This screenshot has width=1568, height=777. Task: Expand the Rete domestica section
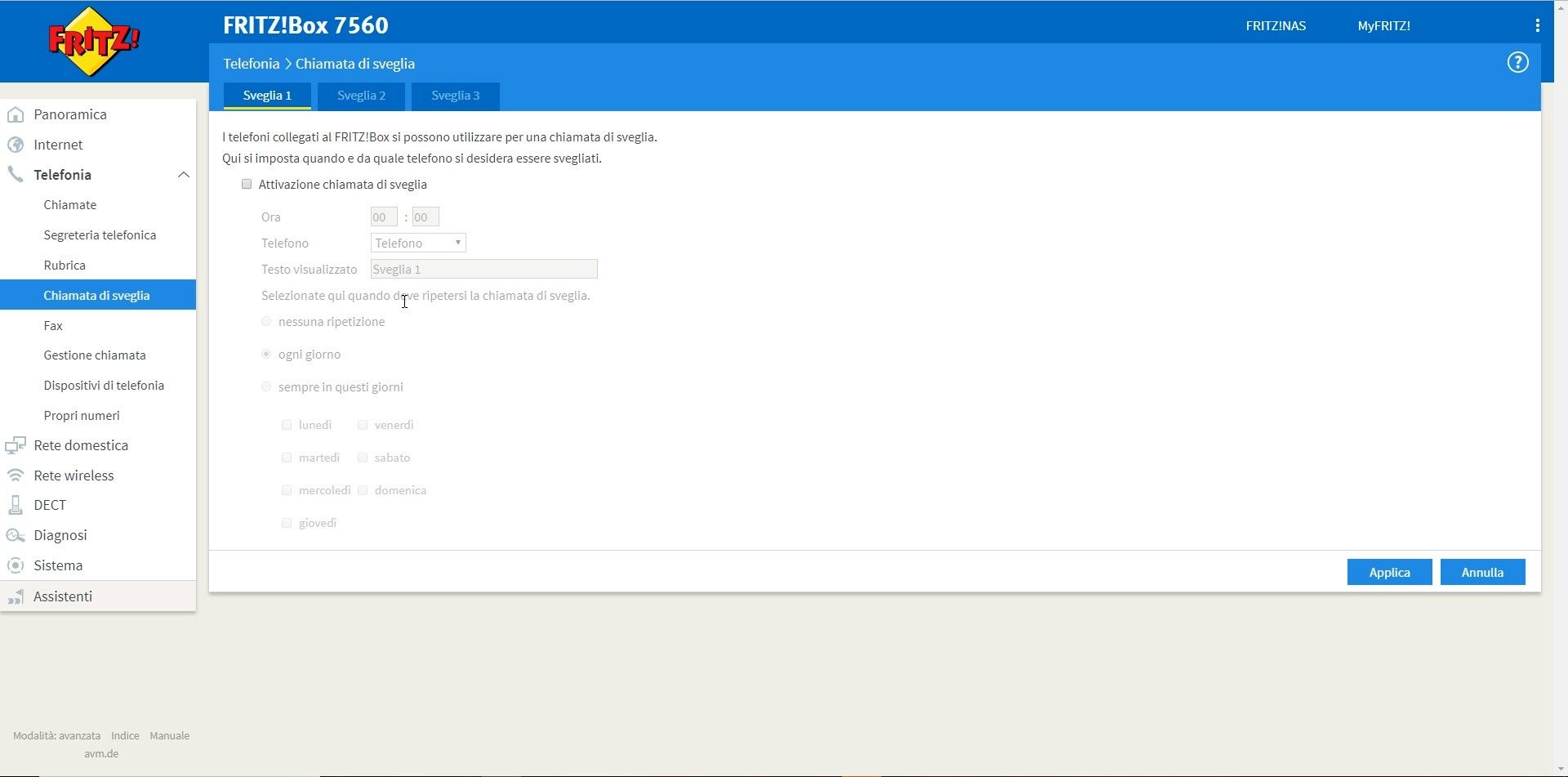81,445
